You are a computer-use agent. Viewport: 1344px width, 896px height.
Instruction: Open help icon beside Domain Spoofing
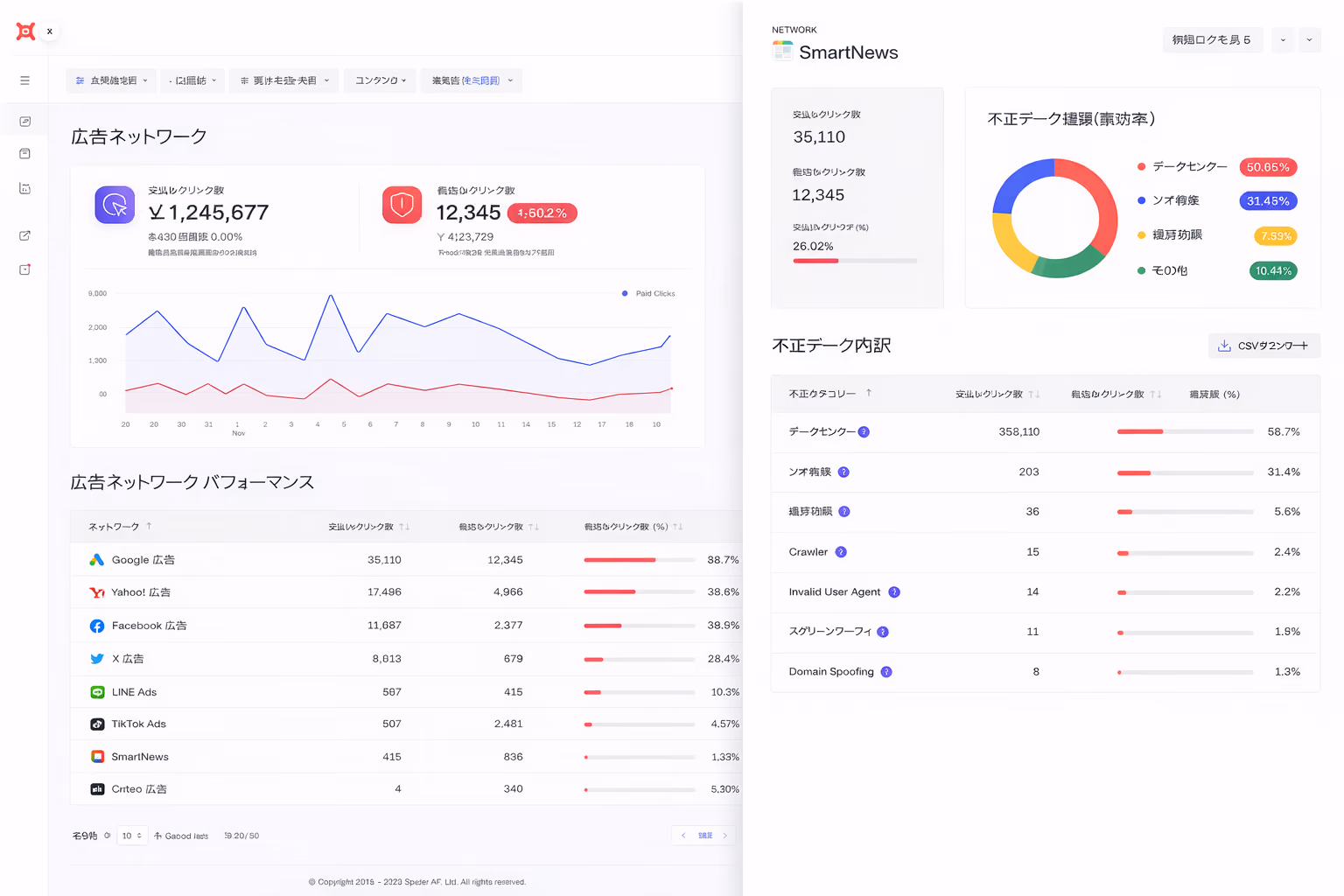point(886,672)
